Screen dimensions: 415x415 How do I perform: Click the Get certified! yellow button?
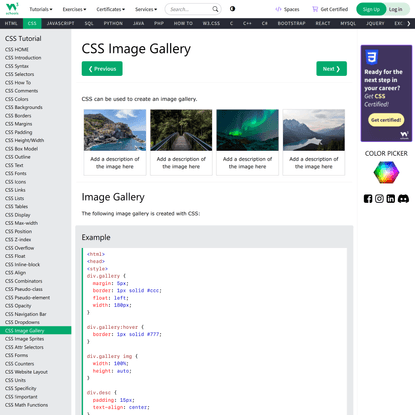(x=386, y=120)
